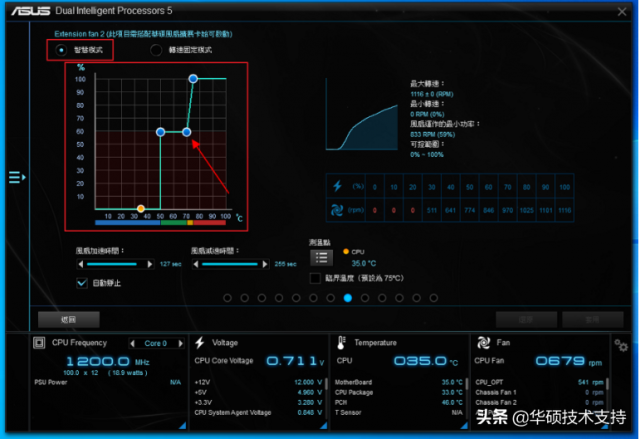Click the +12V 12.000 V row
640x439 pixels.
click(x=258, y=382)
